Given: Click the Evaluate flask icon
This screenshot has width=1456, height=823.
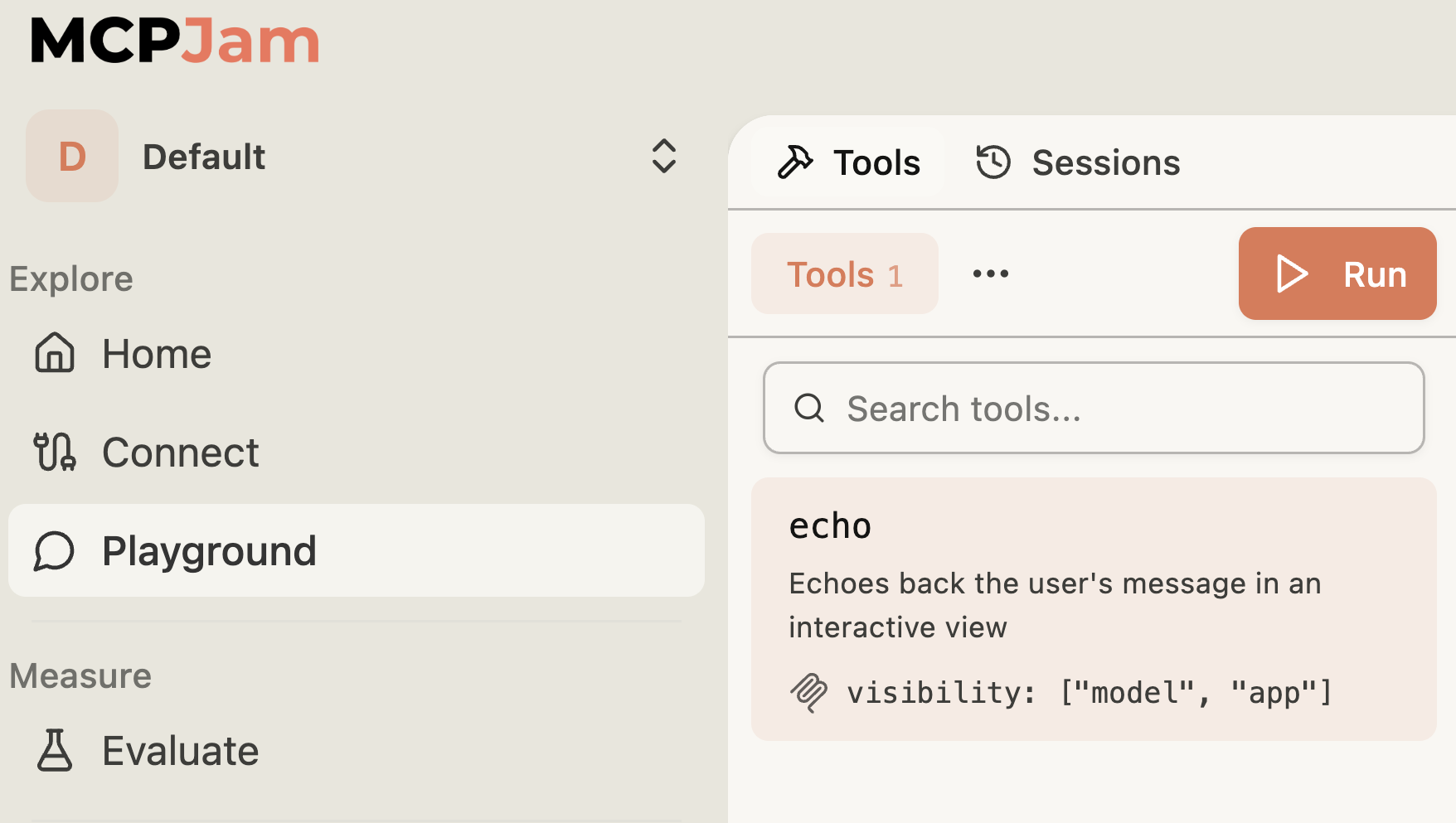Looking at the screenshot, I should pyautogui.click(x=55, y=750).
